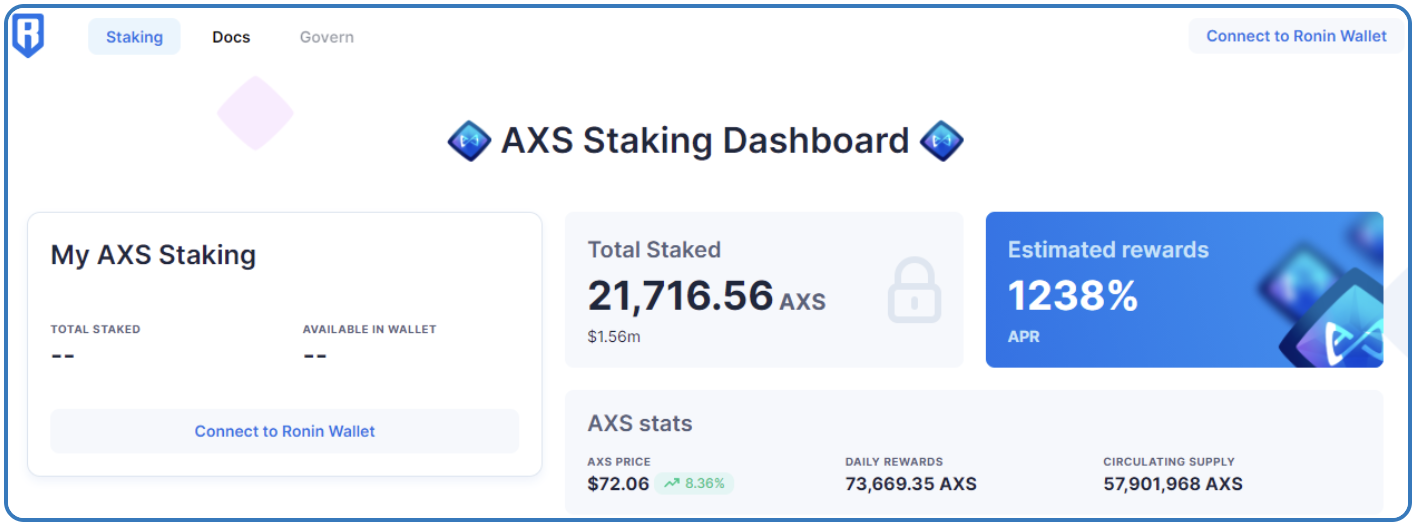Click the $72.06 AXS price value
Image resolution: width=1416 pixels, height=528 pixels.
(x=618, y=484)
